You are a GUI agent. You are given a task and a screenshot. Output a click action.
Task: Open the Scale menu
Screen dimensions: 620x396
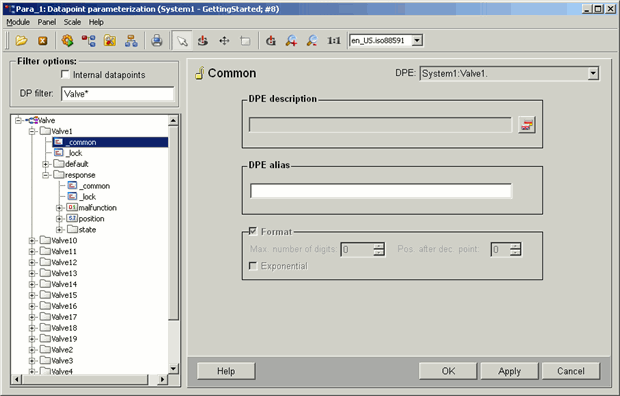point(72,22)
